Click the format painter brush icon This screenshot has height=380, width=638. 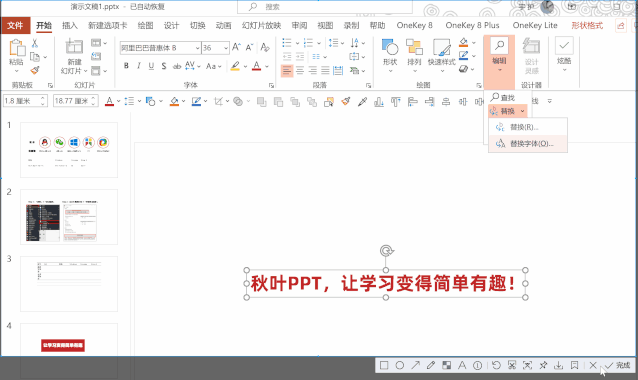35,70
